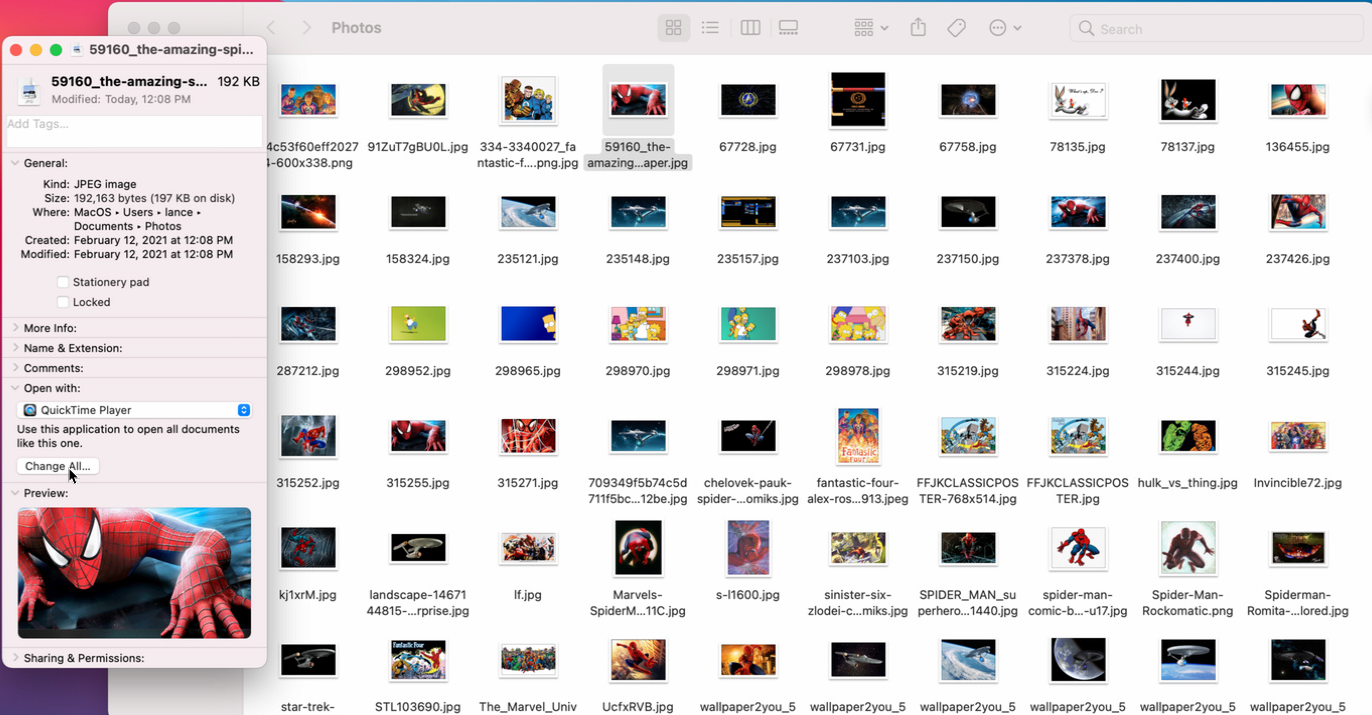1372x715 pixels.
Task: Select the lf.jpg thumbnail
Action: point(528,548)
